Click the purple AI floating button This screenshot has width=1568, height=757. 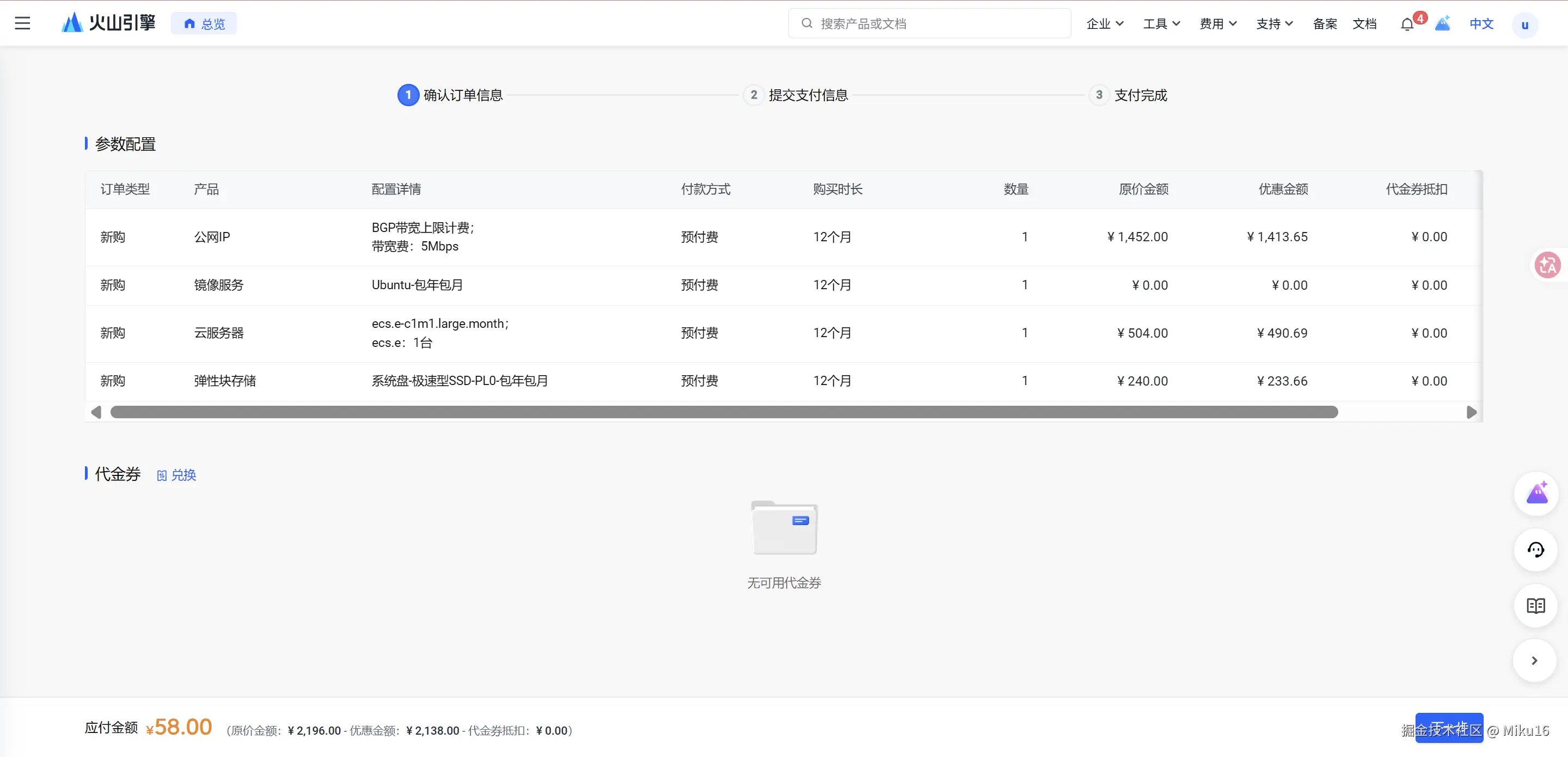tap(1536, 493)
